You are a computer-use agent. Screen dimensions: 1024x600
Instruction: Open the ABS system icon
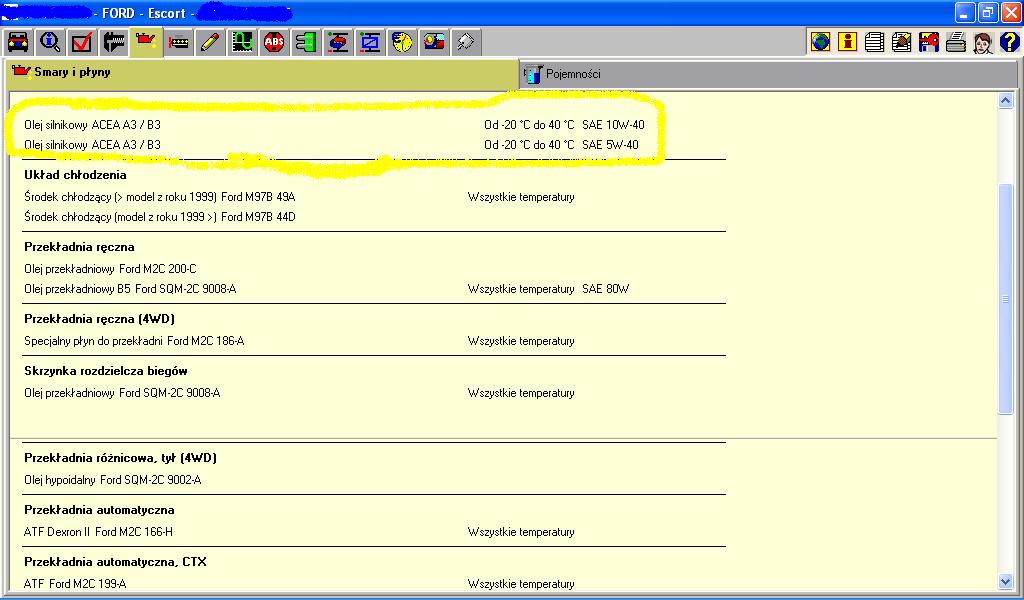[274, 42]
